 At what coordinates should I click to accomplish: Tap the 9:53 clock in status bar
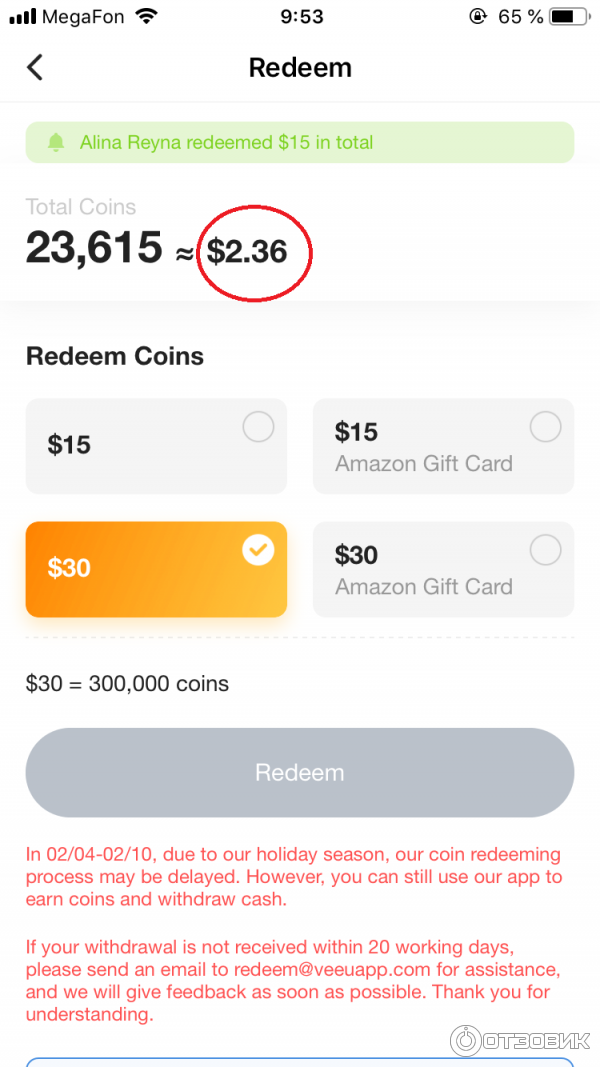(302, 16)
